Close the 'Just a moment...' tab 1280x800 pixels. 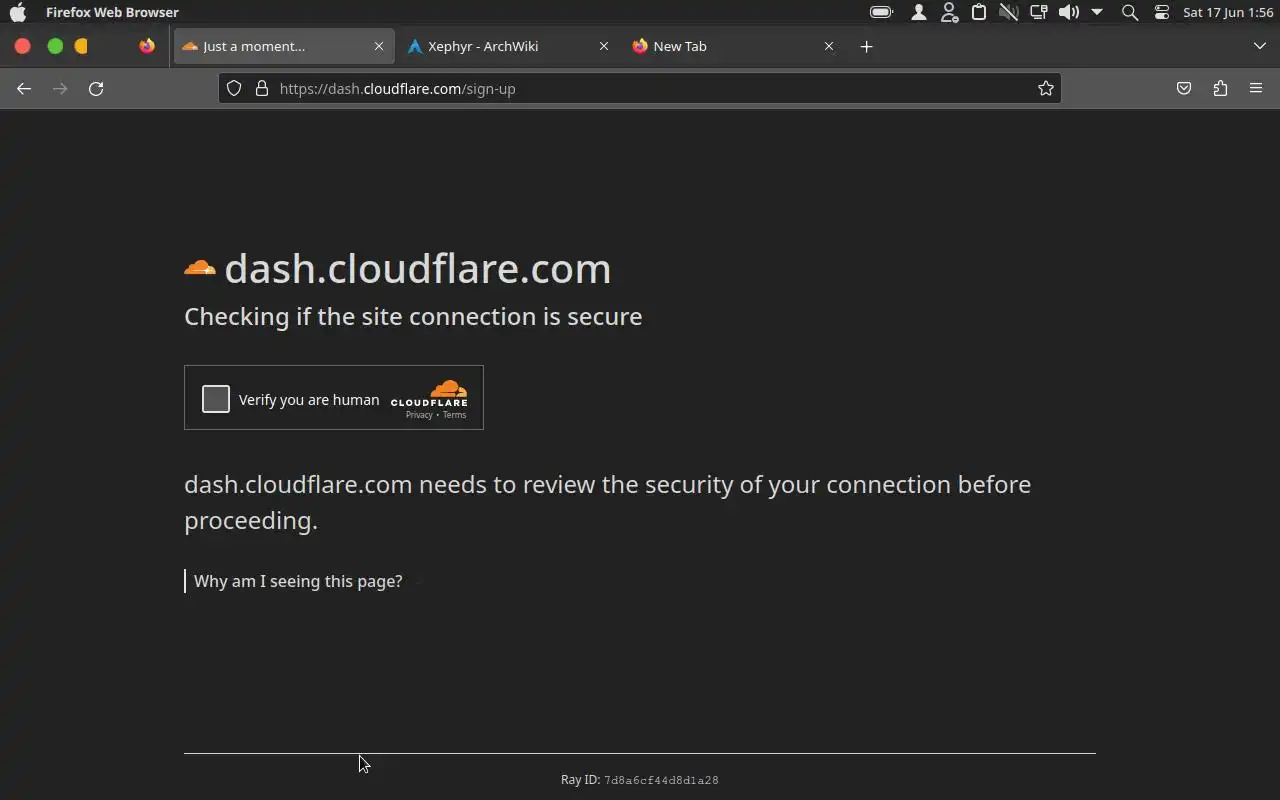click(x=379, y=46)
